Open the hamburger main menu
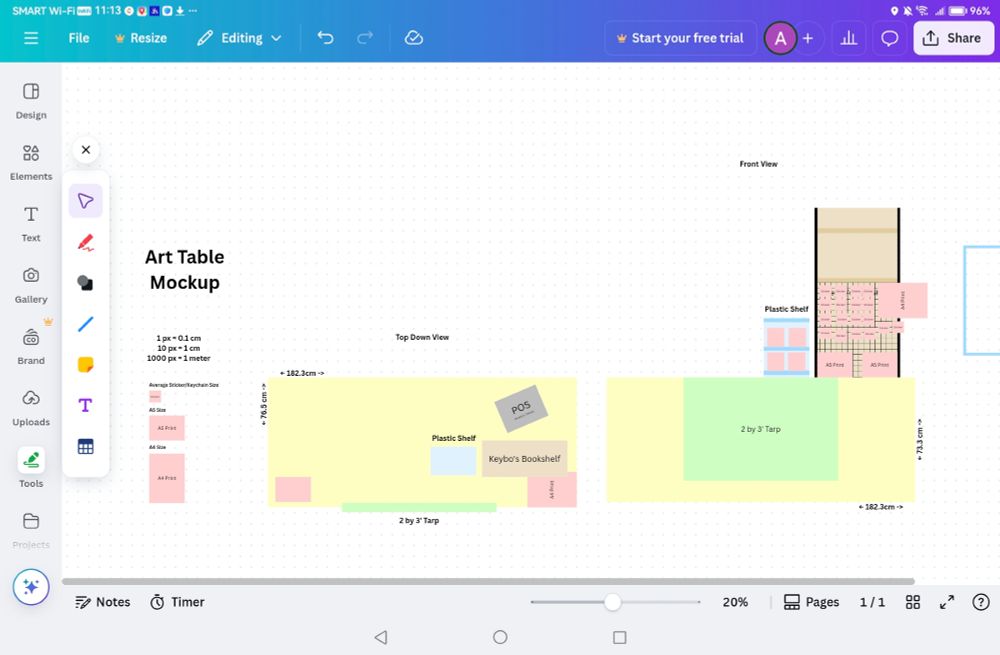The image size is (1000, 655). tap(31, 38)
